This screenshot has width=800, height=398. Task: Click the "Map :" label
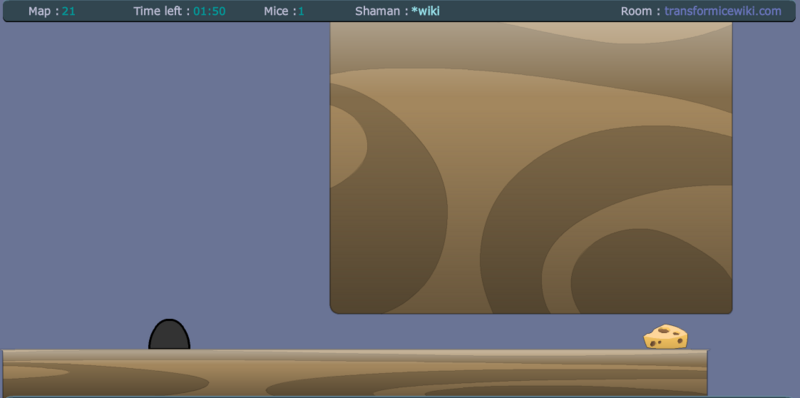[x=43, y=11]
